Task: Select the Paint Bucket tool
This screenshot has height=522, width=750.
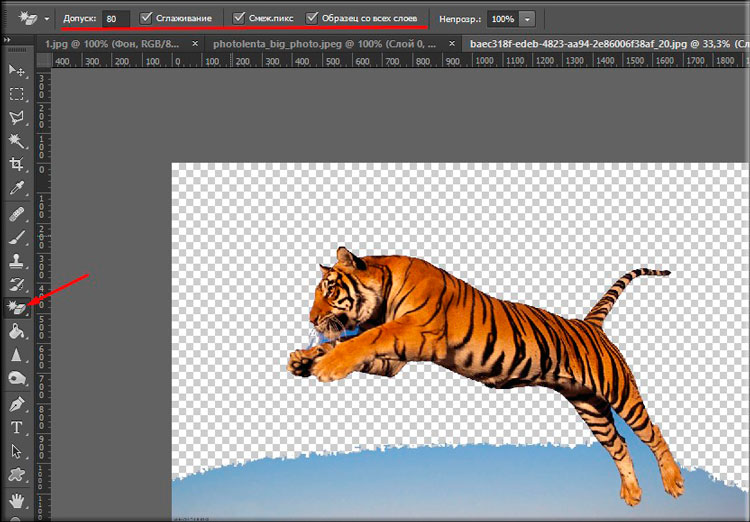Action: coord(17,332)
